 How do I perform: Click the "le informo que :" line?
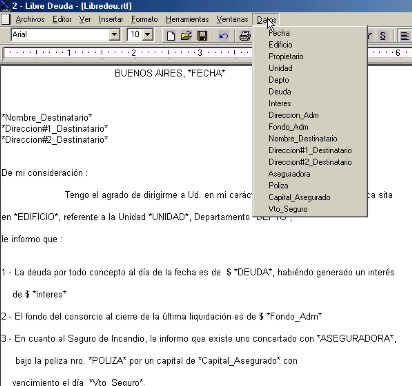point(32,239)
